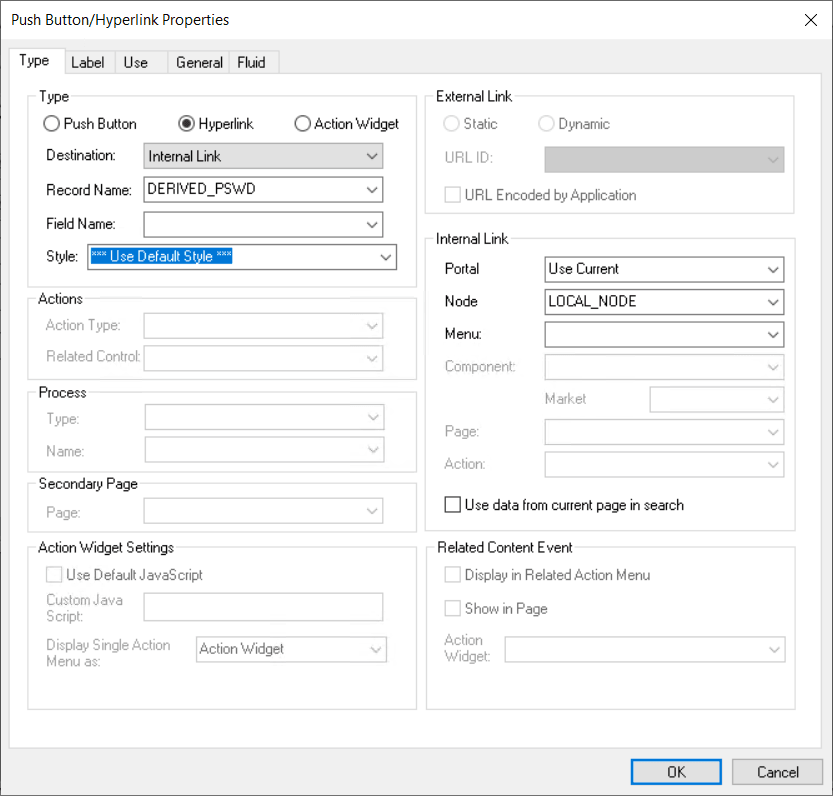The height and width of the screenshot is (796, 833).
Task: Toggle Display in Related Action Menu
Action: point(452,574)
